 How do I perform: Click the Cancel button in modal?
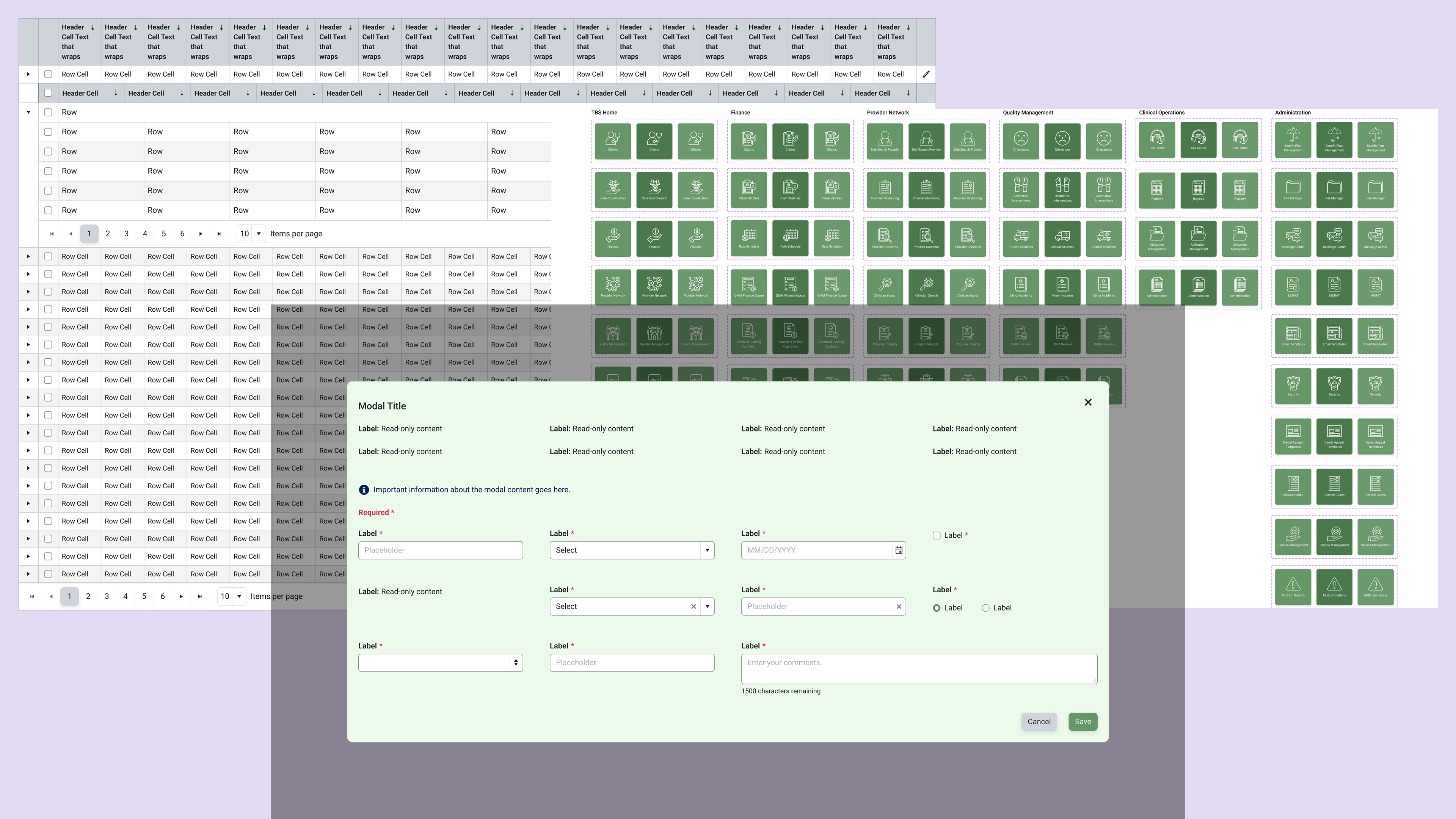[x=1039, y=722]
